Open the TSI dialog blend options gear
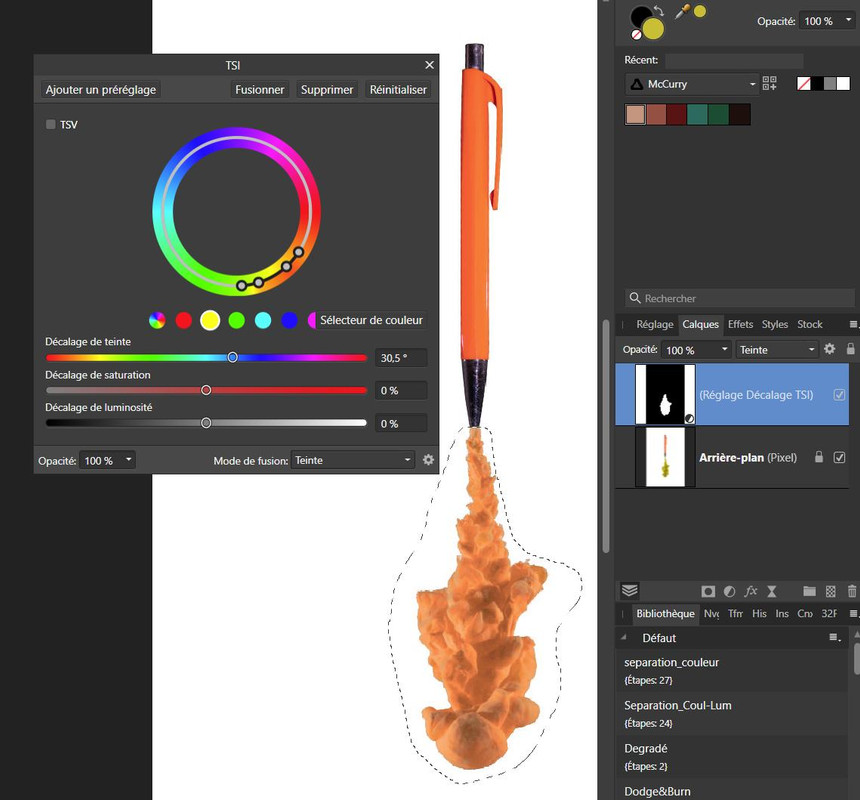The width and height of the screenshot is (860, 800). [x=428, y=460]
